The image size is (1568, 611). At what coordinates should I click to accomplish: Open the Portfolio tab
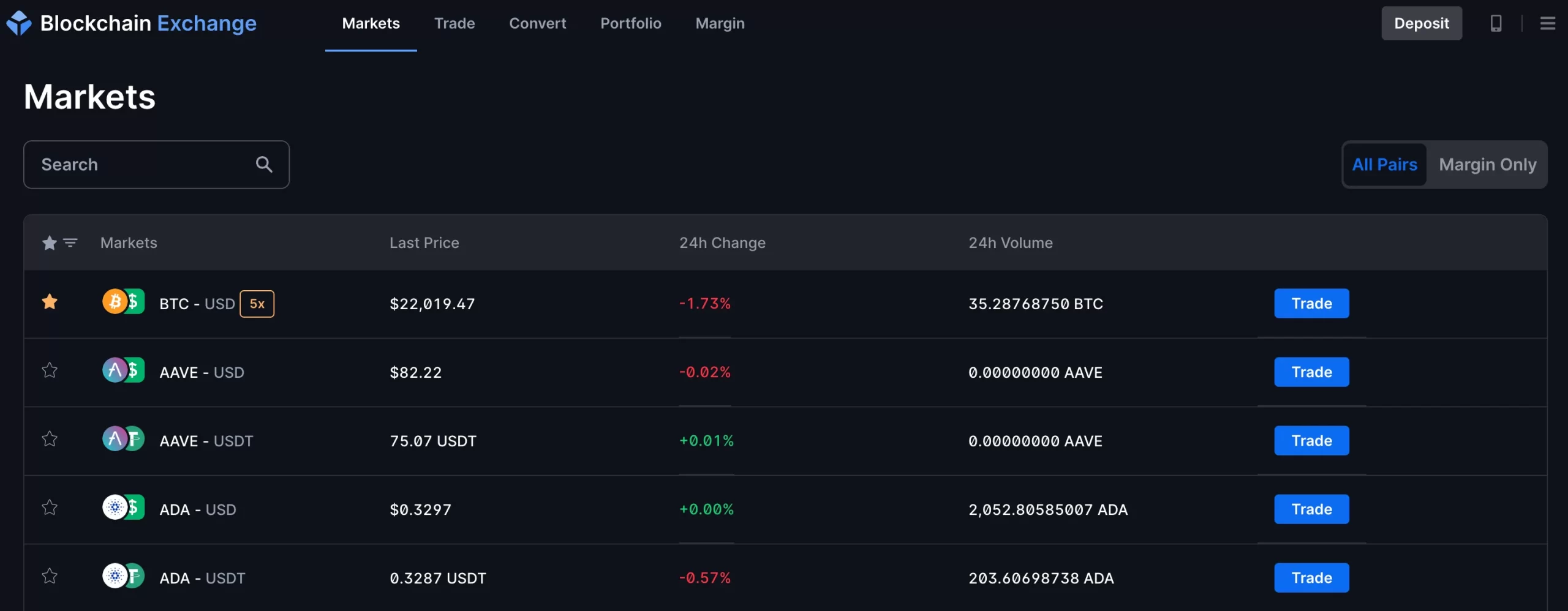[x=630, y=23]
